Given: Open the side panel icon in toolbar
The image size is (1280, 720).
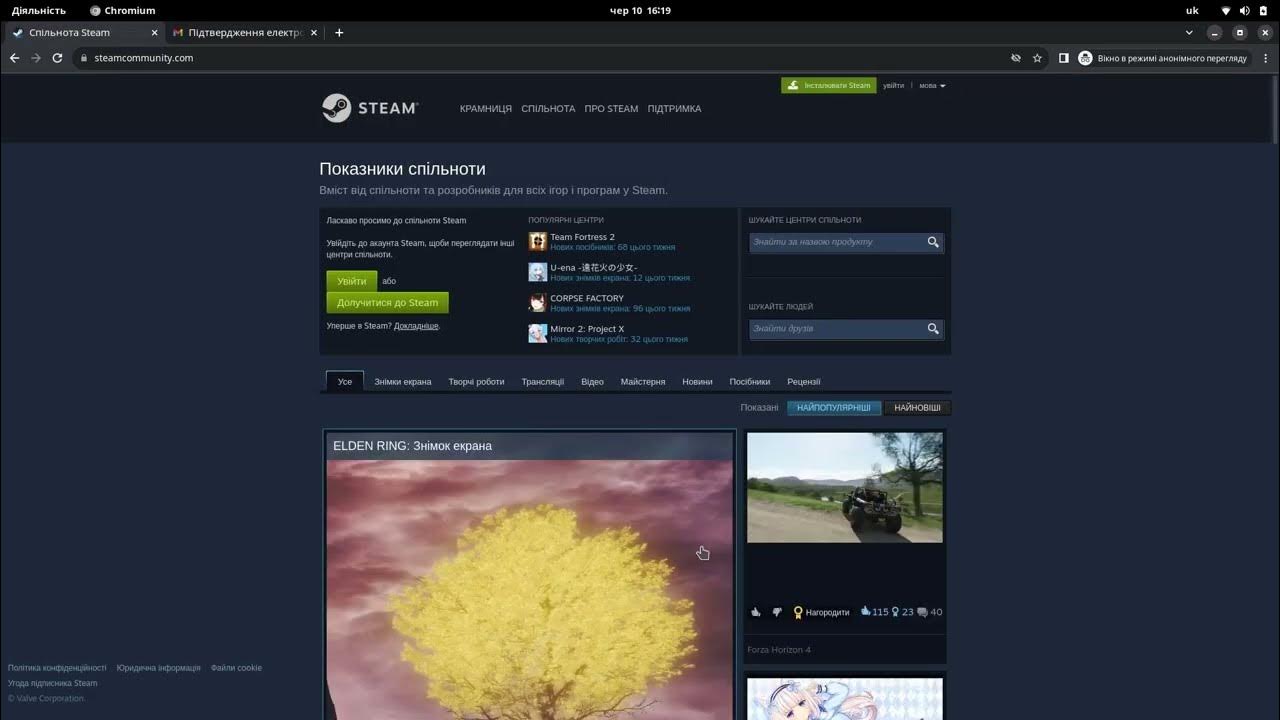Looking at the screenshot, I should point(1064,58).
